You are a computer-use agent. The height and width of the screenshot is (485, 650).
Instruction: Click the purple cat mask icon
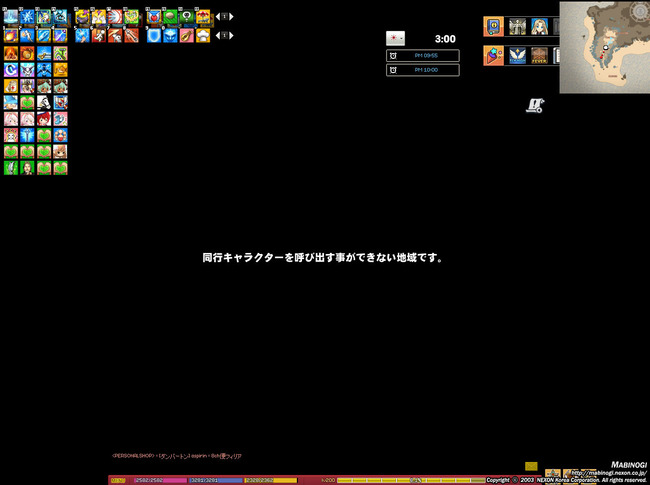click(27, 70)
